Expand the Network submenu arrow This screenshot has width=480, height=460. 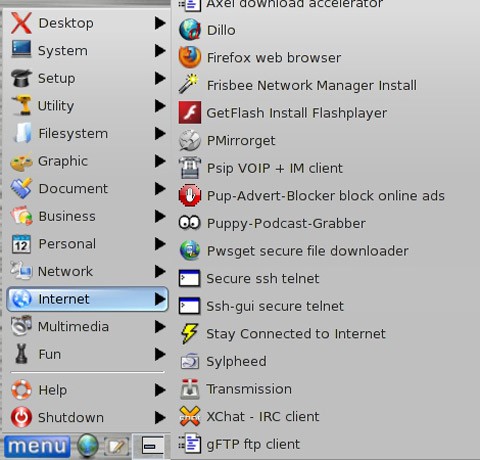(x=160, y=271)
